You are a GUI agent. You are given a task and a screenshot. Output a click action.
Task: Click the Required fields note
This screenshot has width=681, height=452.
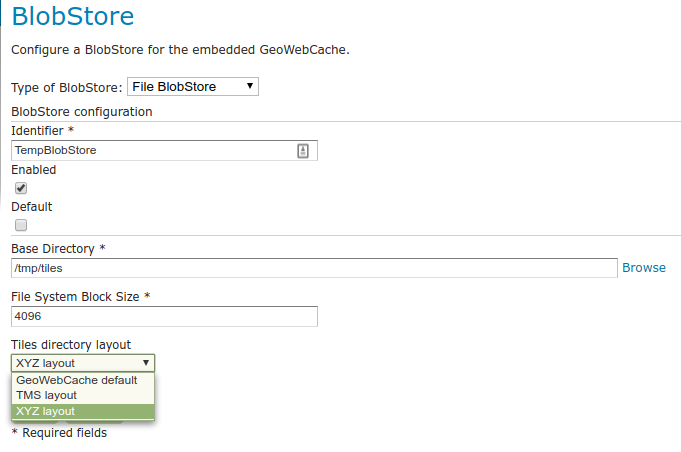coord(59,433)
